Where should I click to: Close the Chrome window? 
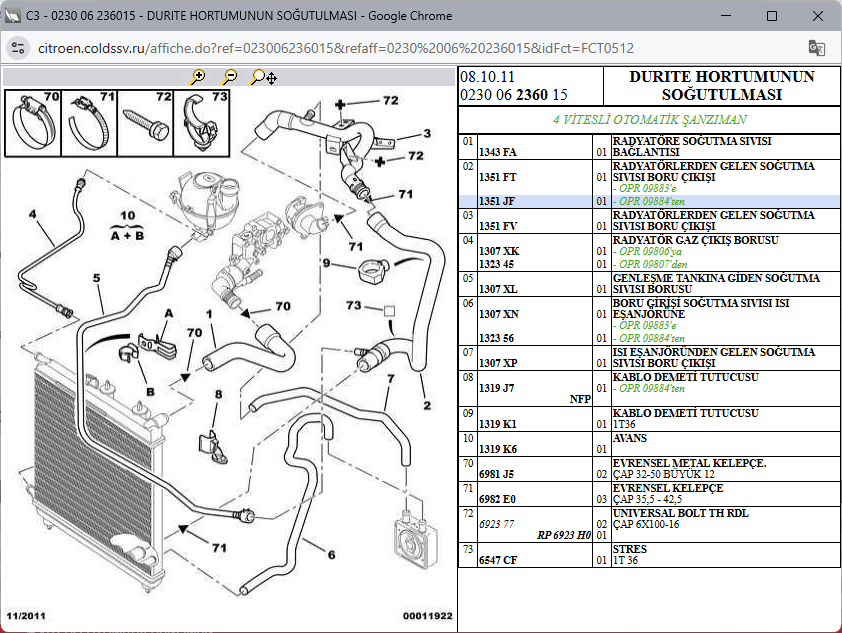click(x=818, y=16)
